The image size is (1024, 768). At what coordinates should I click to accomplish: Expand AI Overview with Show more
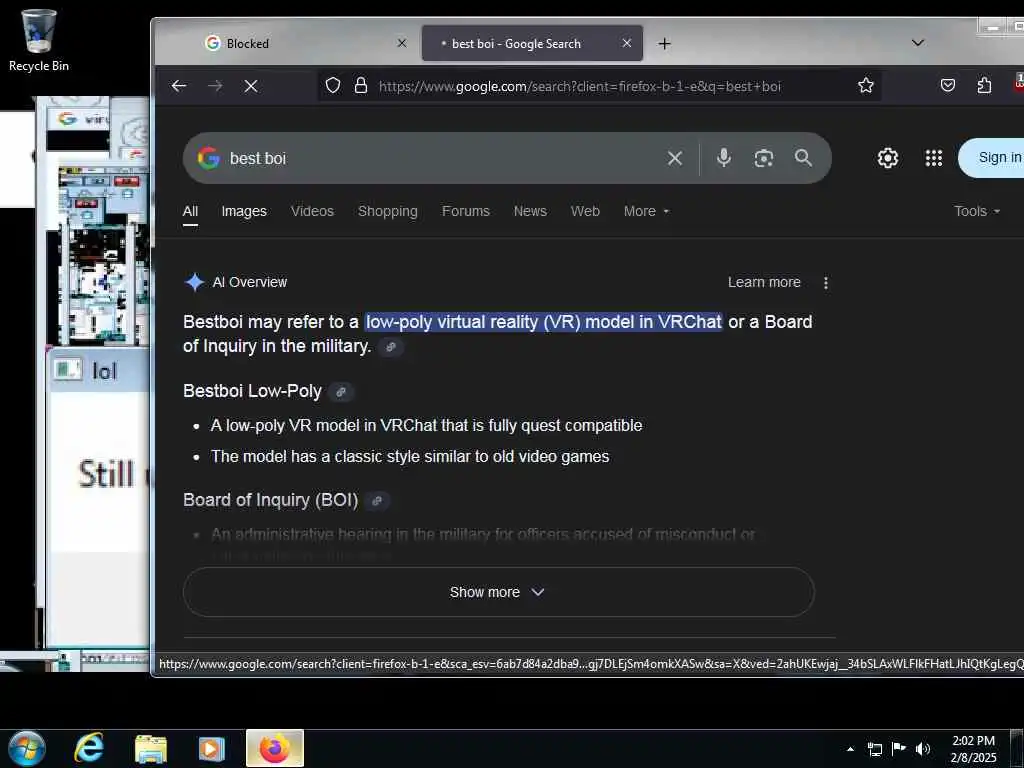pos(499,592)
